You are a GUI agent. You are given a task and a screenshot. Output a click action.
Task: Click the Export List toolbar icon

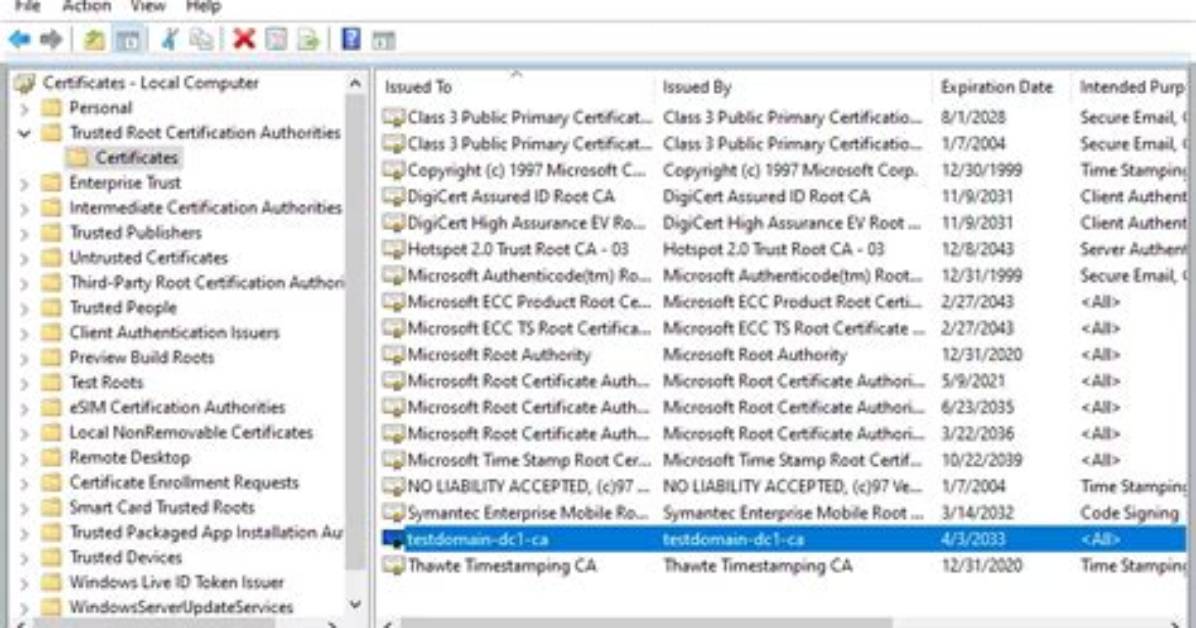[x=308, y=39]
